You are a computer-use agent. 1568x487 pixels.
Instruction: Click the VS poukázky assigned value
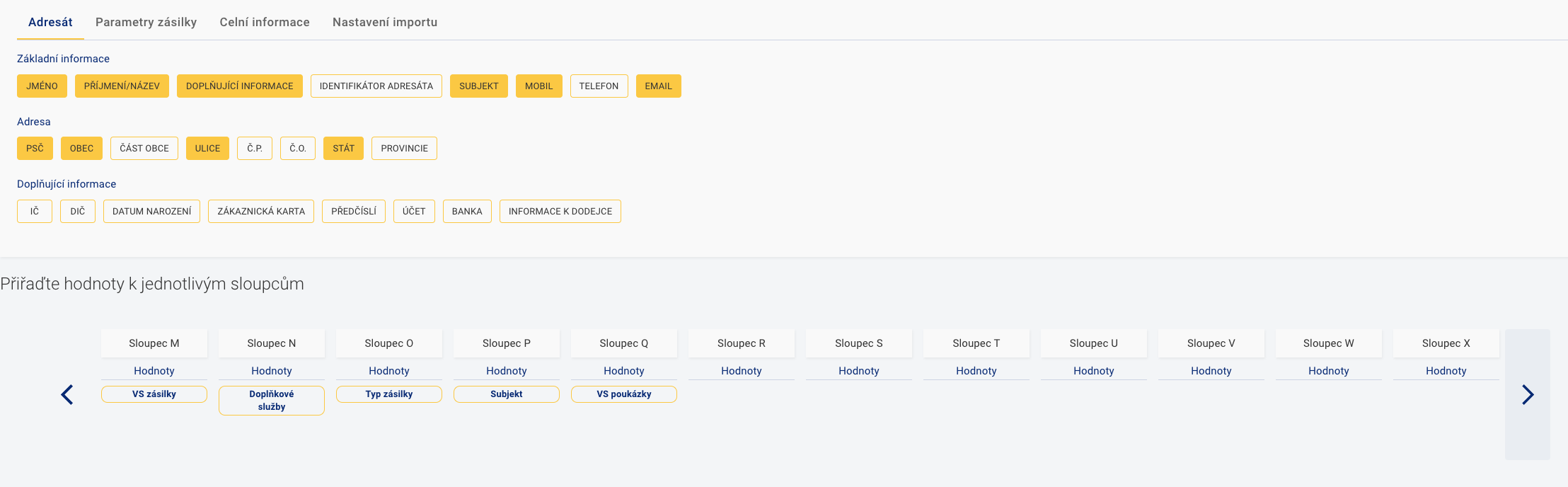coord(624,394)
